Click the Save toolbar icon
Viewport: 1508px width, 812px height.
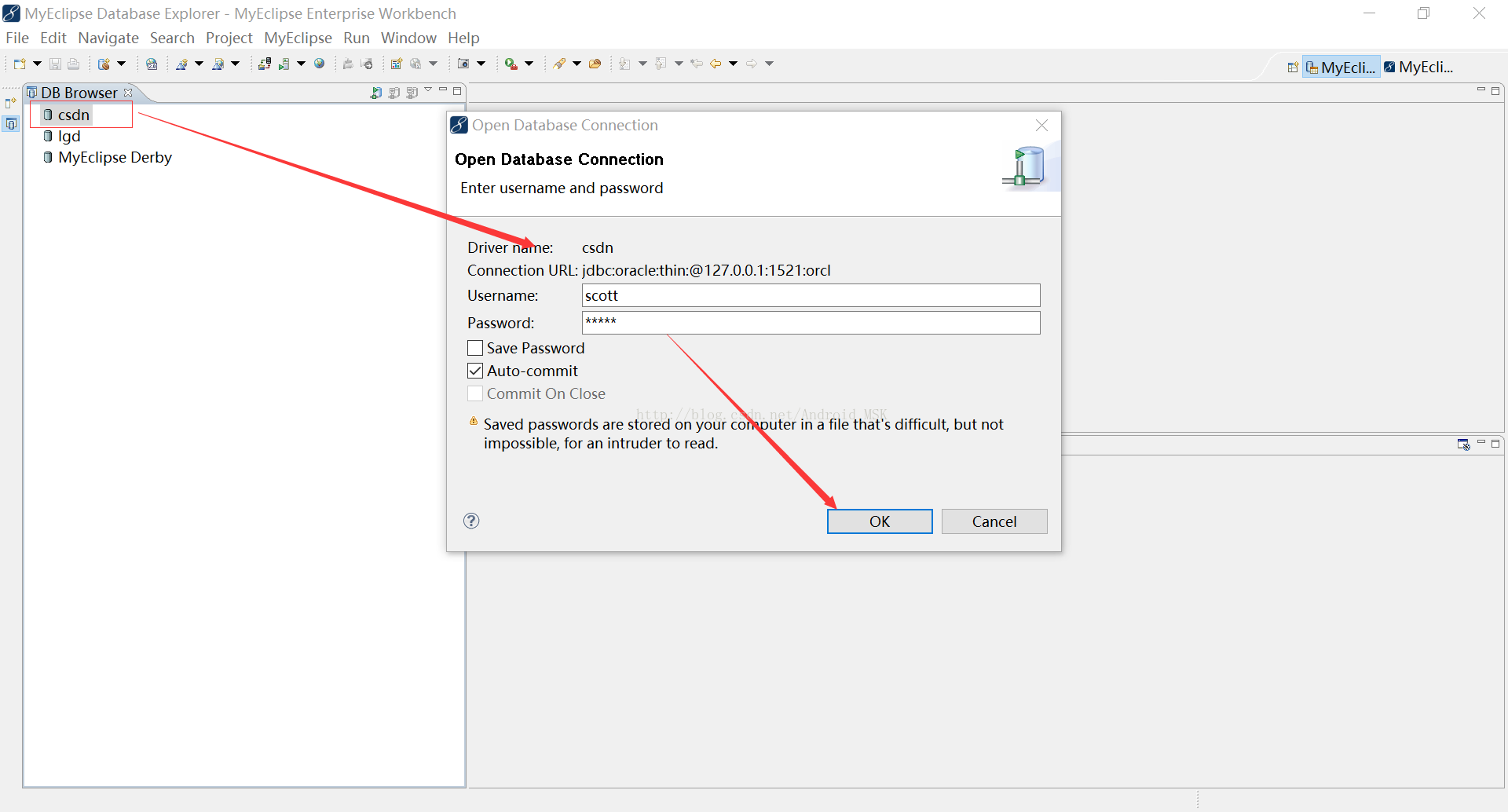pyautogui.click(x=55, y=64)
